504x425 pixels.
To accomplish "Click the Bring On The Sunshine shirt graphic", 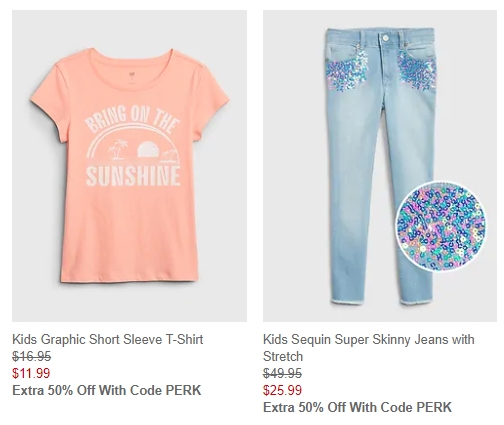I will pos(133,147).
